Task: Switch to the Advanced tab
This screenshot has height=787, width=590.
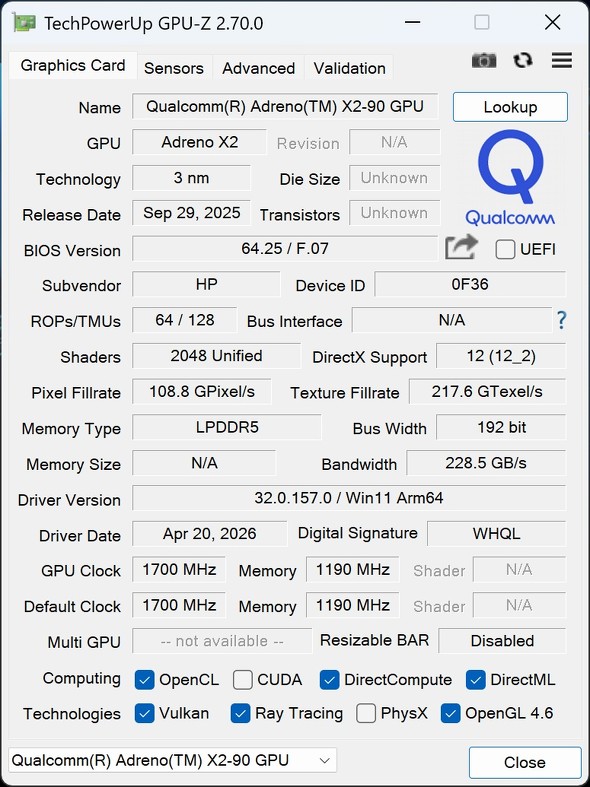Action: click(x=258, y=68)
